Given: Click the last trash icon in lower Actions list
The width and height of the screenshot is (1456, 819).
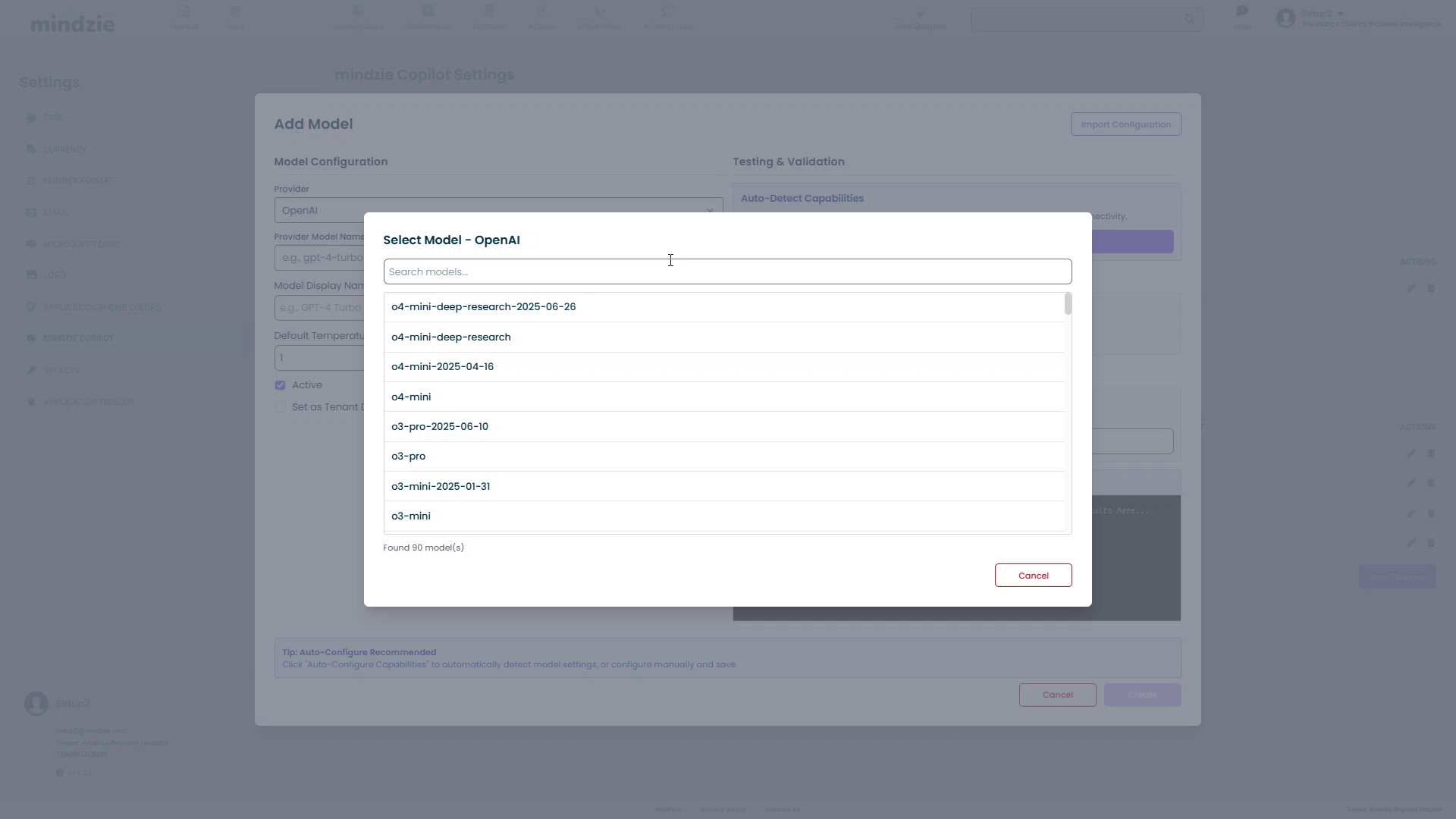Looking at the screenshot, I should pos(1431,543).
